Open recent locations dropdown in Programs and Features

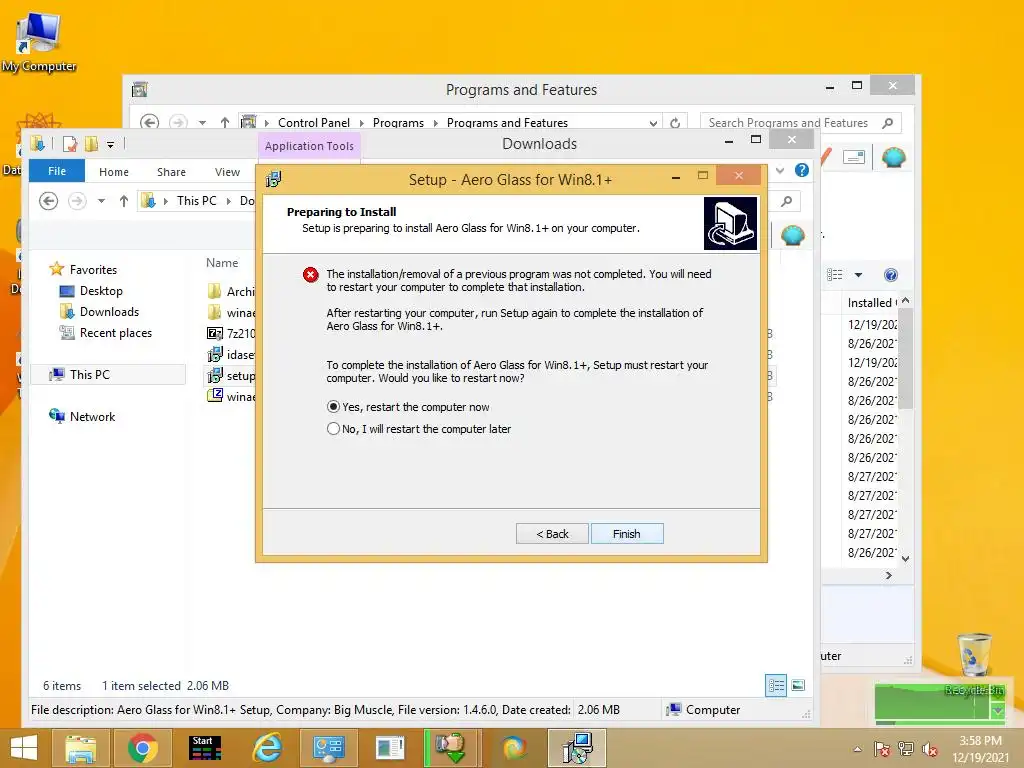[x=202, y=123]
